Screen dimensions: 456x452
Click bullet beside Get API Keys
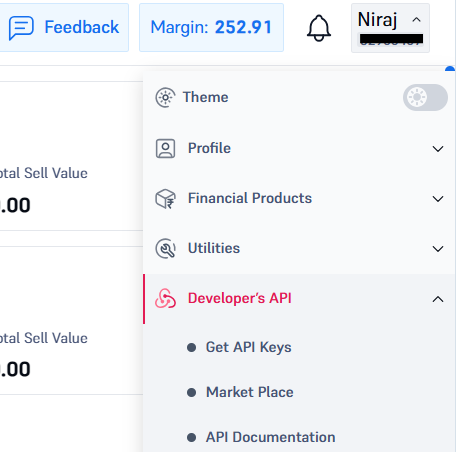[x=191, y=347]
